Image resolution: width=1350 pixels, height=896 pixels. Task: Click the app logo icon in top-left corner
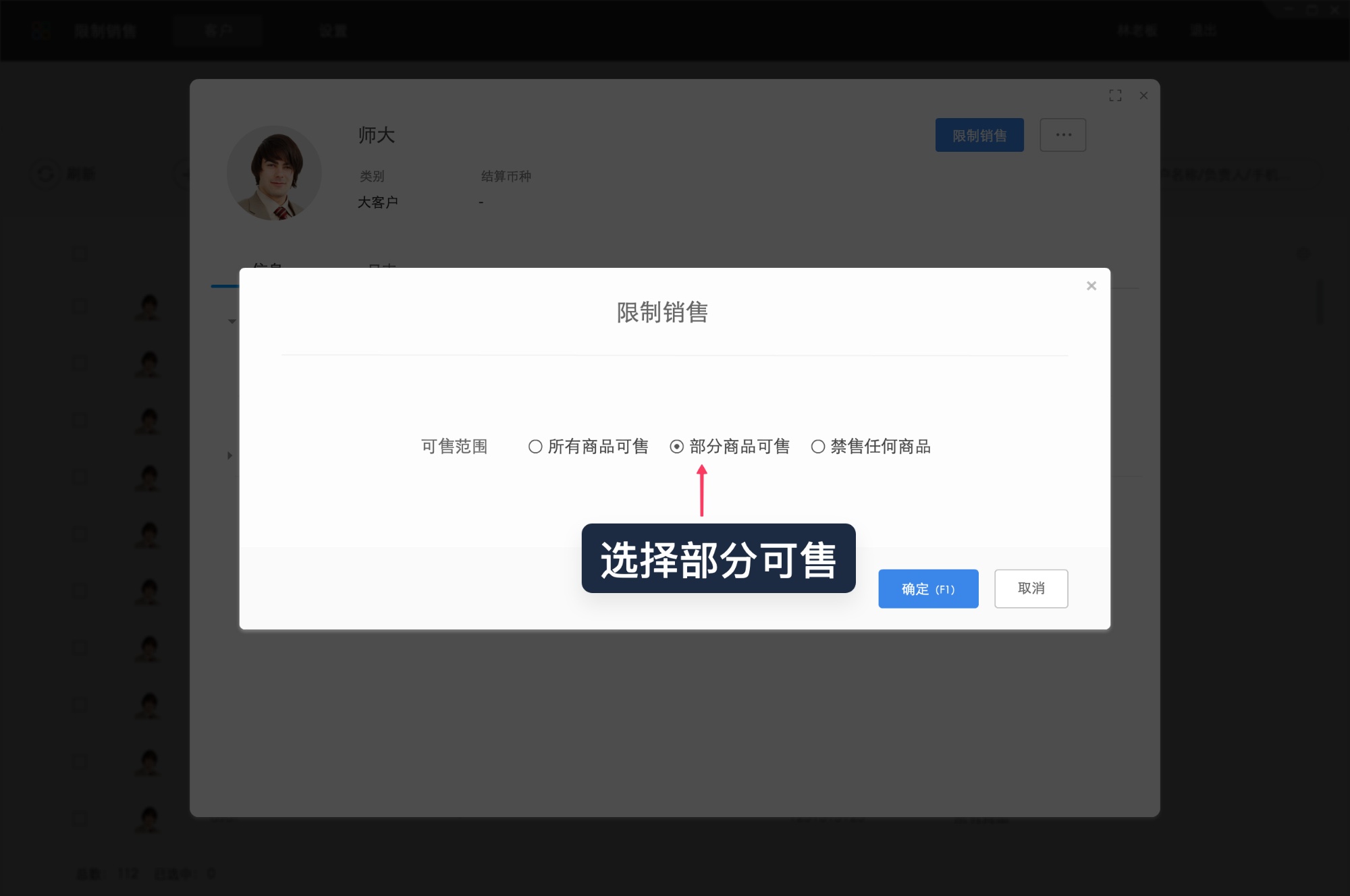pos(40,30)
